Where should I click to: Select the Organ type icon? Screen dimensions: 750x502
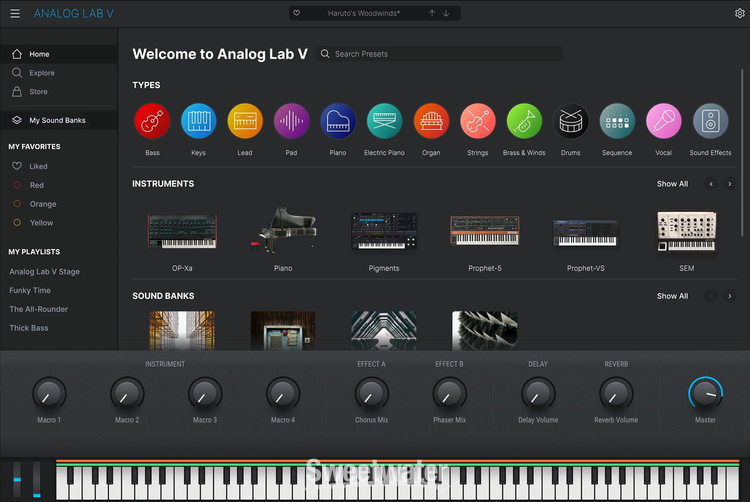coord(431,121)
